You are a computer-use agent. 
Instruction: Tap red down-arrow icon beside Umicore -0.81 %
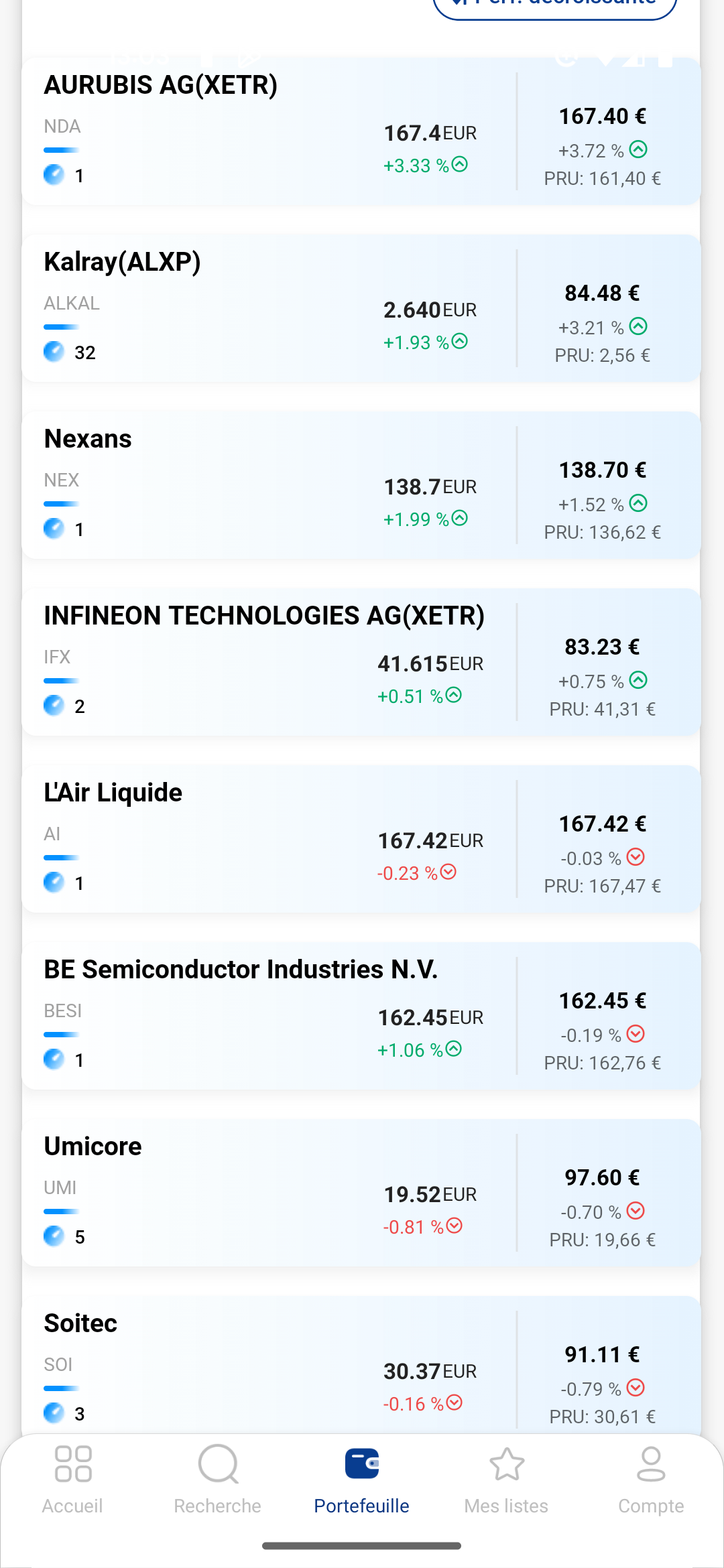tap(455, 1226)
